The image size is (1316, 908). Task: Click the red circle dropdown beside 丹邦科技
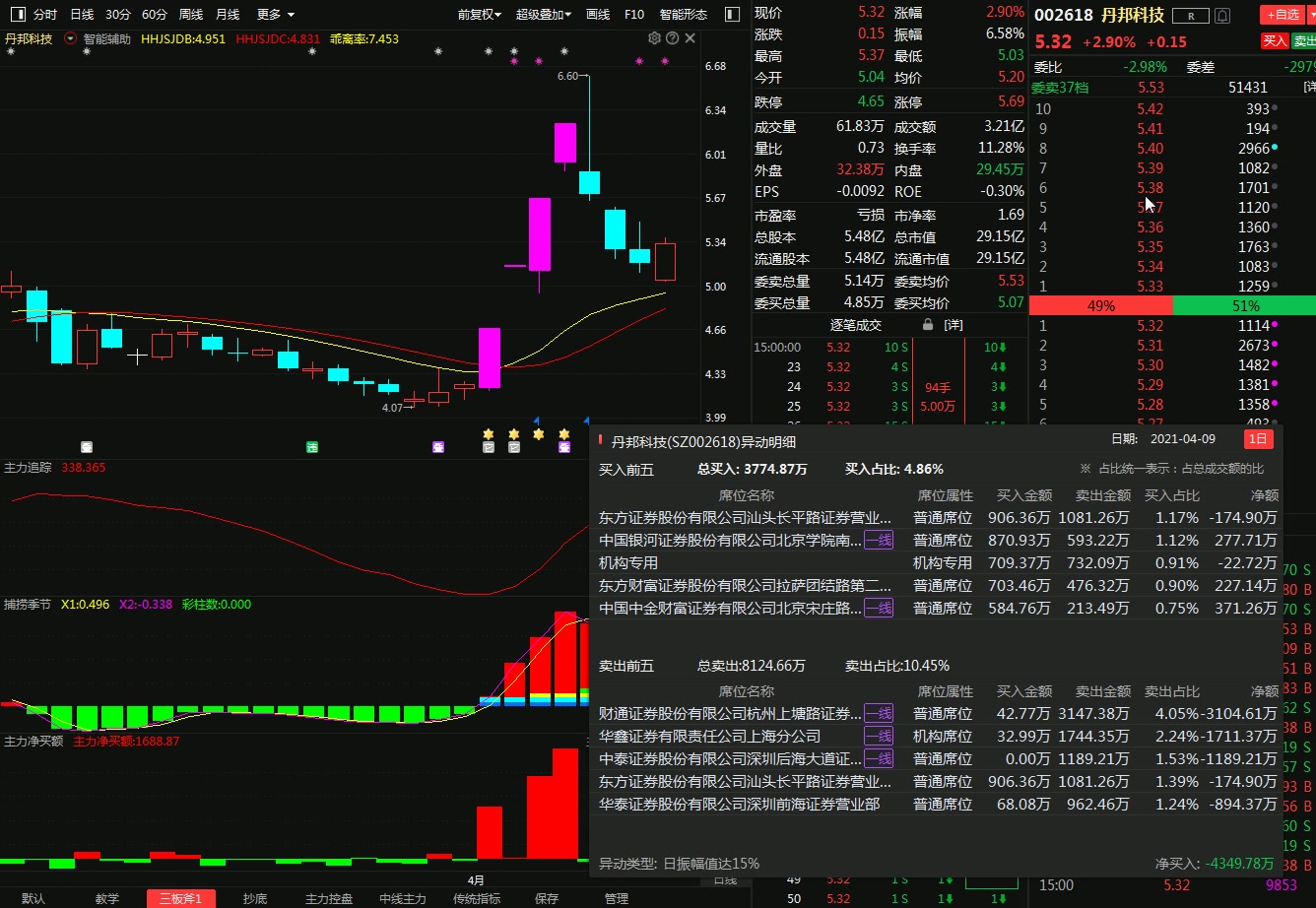[x=70, y=38]
